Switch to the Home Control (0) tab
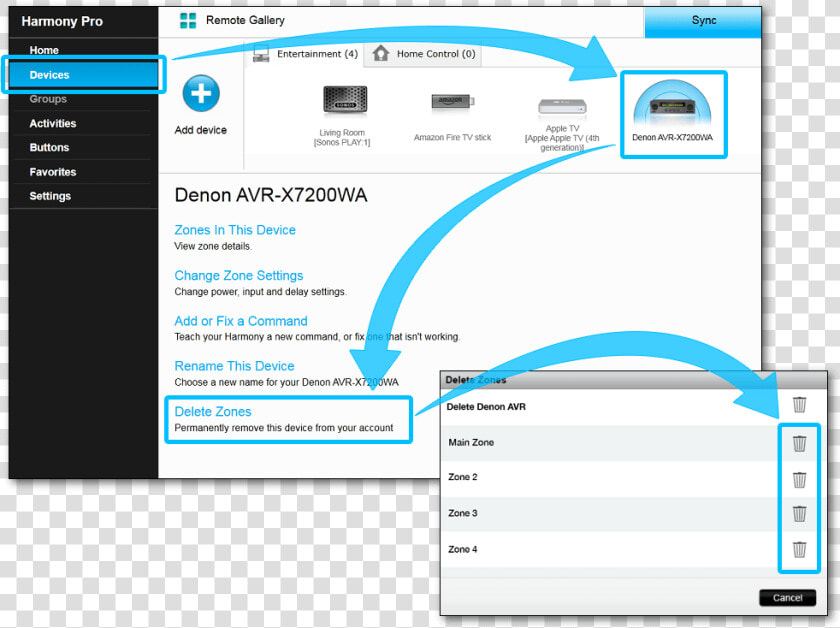840x628 pixels. coord(423,54)
